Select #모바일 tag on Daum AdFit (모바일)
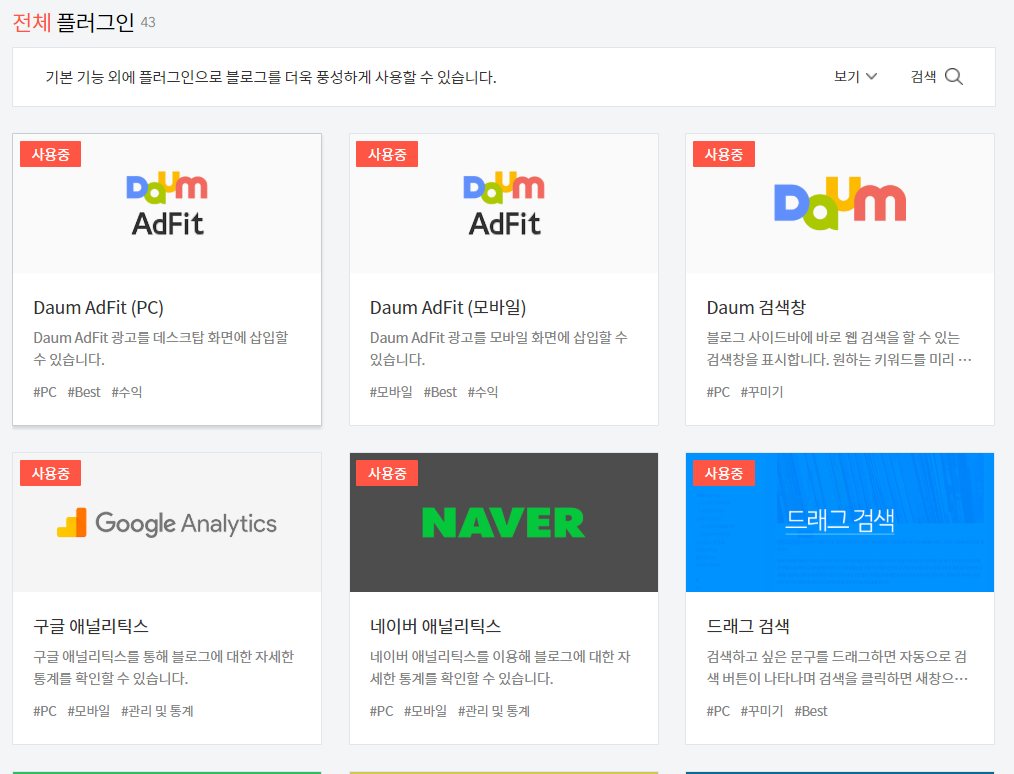The width and height of the screenshot is (1014, 774). pyautogui.click(x=391, y=392)
